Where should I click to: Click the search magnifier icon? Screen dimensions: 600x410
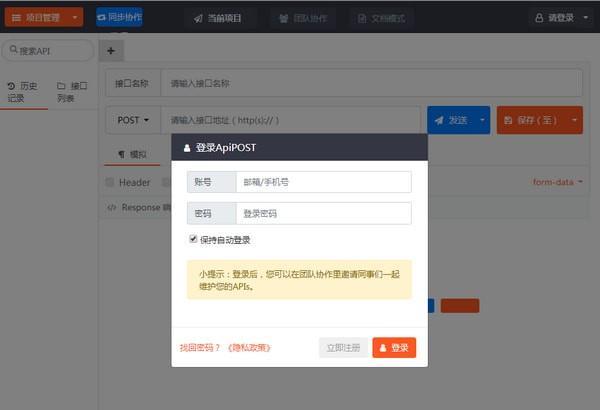[x=13, y=49]
